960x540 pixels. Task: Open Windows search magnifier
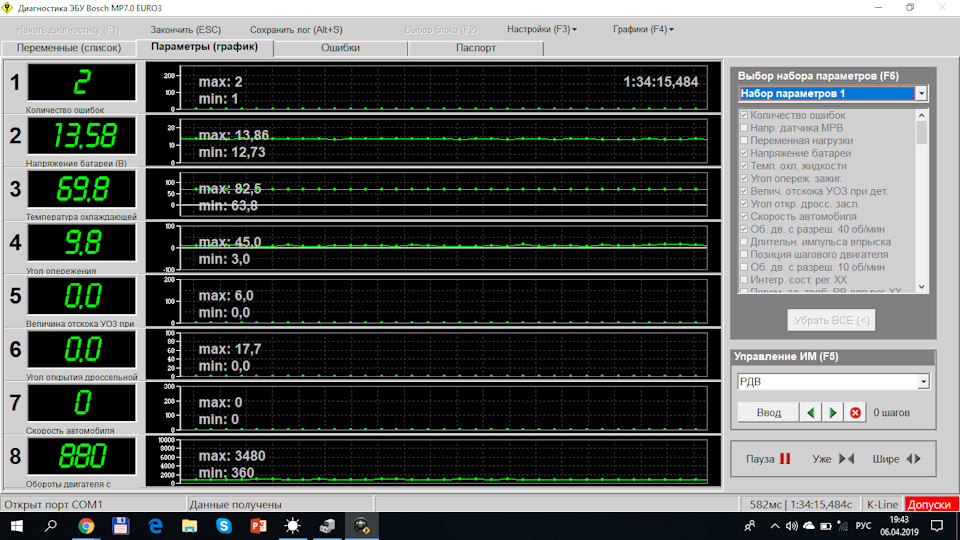tap(51, 526)
